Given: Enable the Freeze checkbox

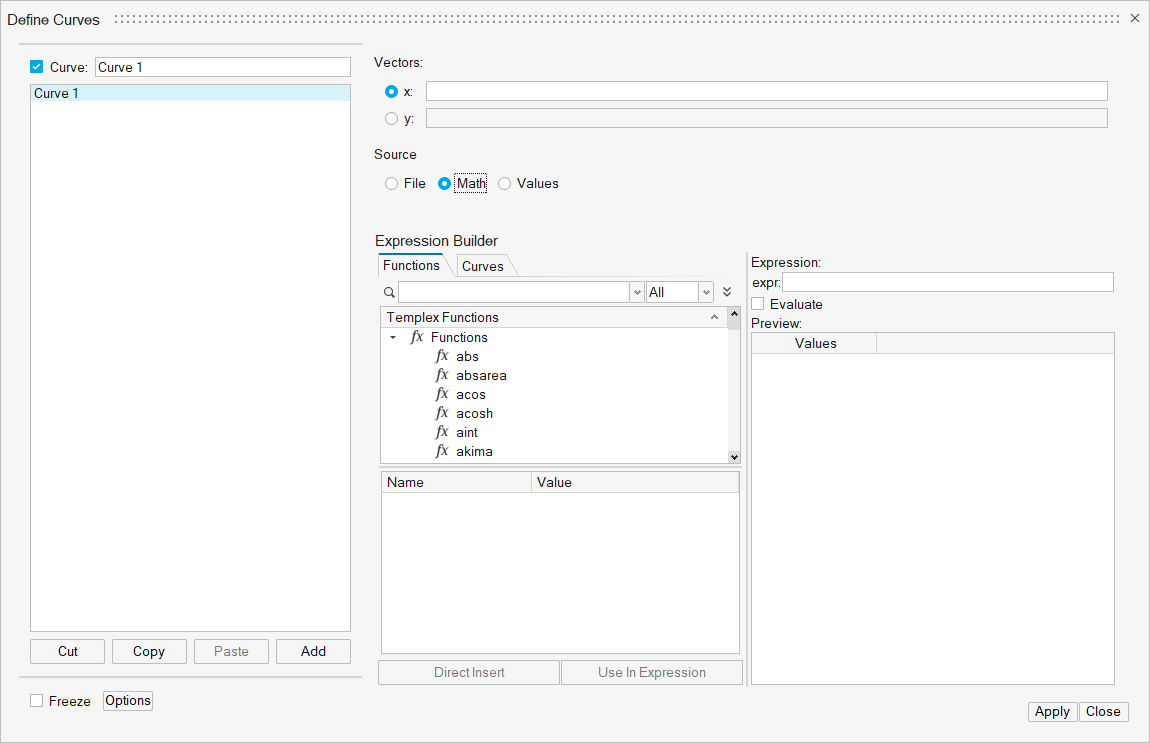Looking at the screenshot, I should [37, 701].
